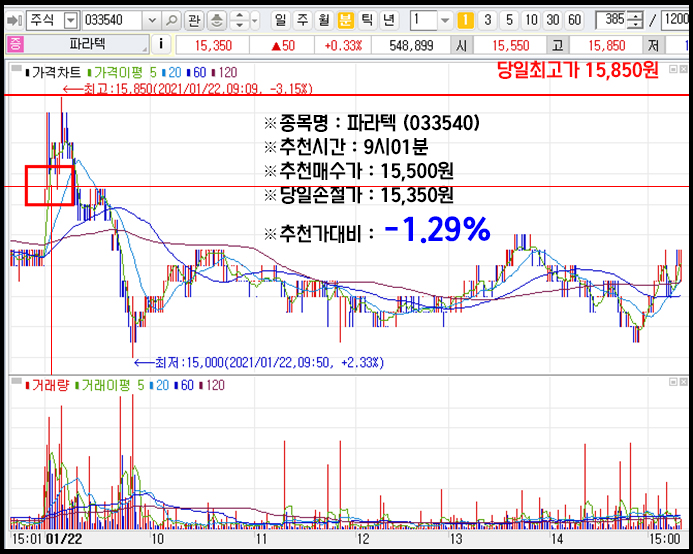Edit the stock code field 033540
The image size is (693, 554).
point(113,20)
